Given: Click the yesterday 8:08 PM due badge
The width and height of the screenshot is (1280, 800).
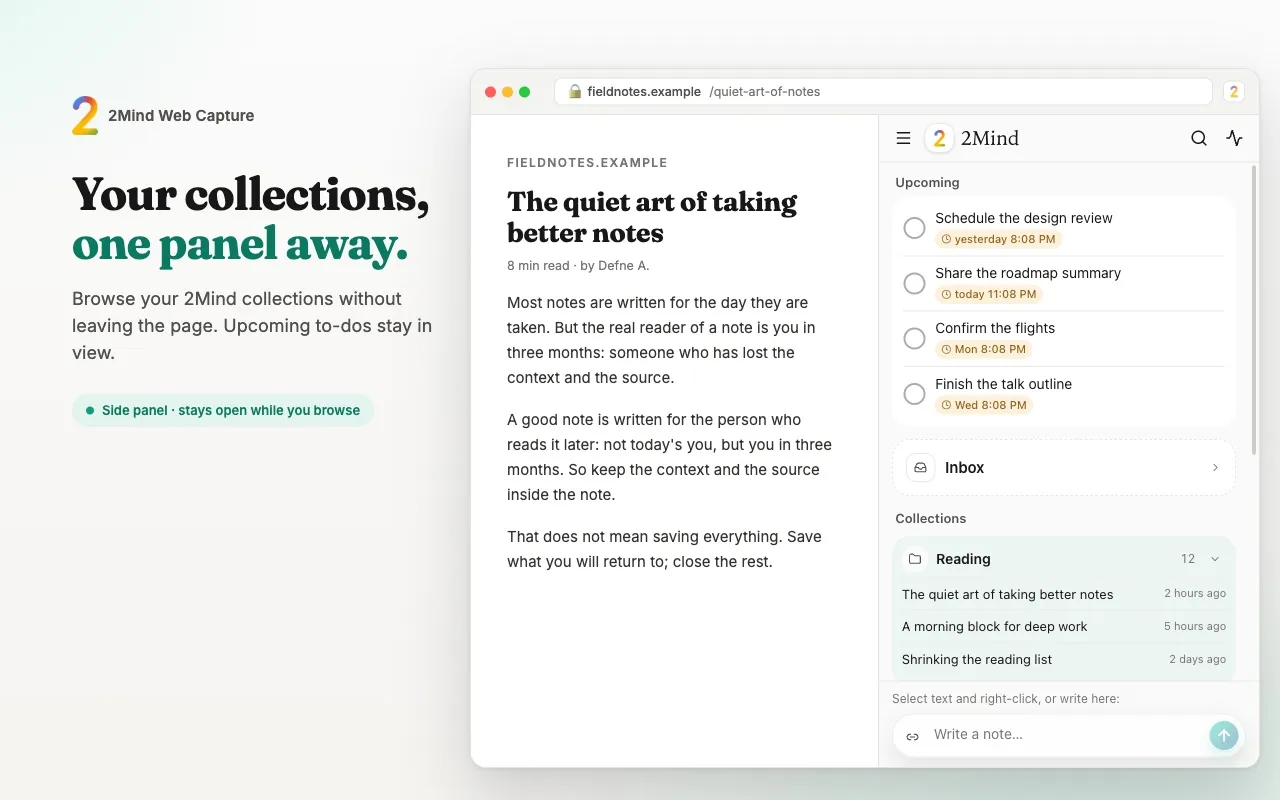Looking at the screenshot, I should pos(998,239).
